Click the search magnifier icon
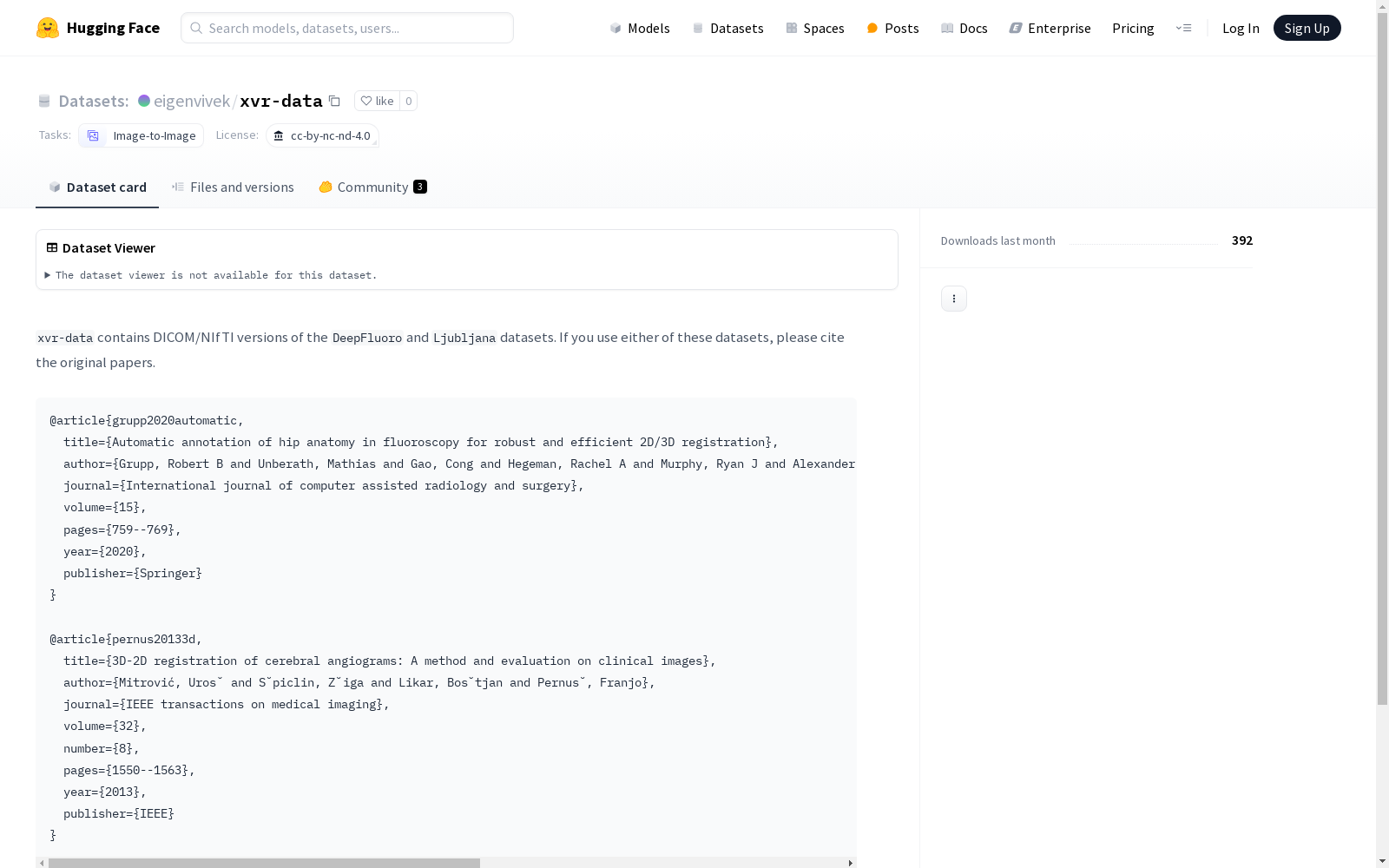 196,28
